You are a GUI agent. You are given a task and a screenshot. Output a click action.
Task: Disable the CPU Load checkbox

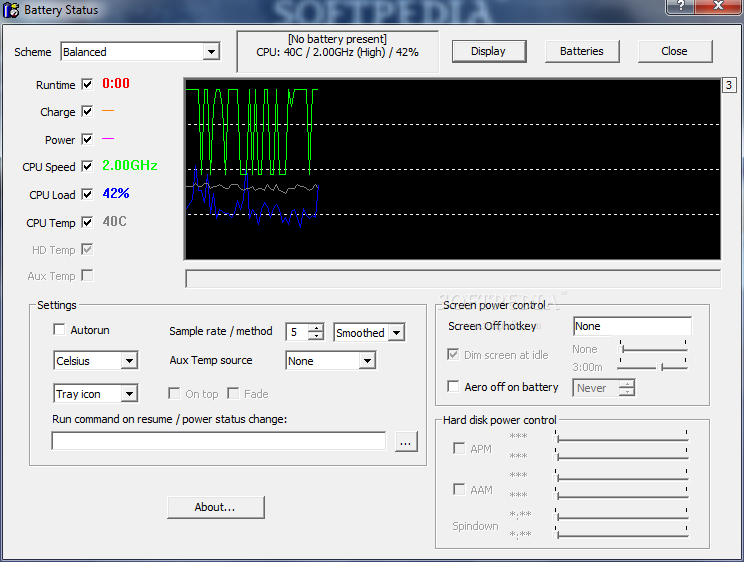click(87, 195)
